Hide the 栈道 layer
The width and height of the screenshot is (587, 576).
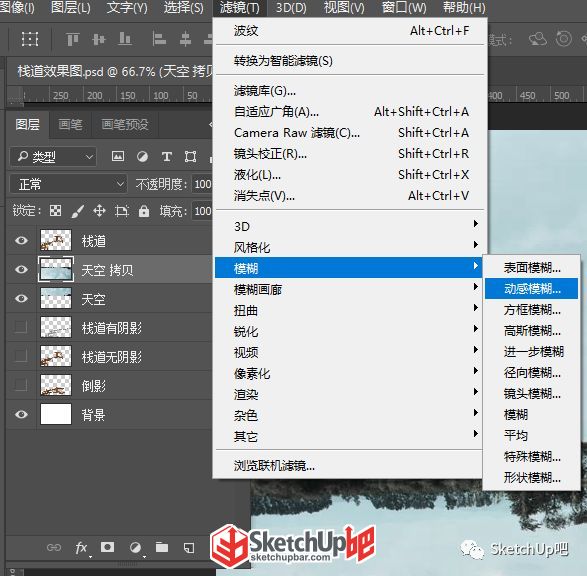tap(21, 240)
